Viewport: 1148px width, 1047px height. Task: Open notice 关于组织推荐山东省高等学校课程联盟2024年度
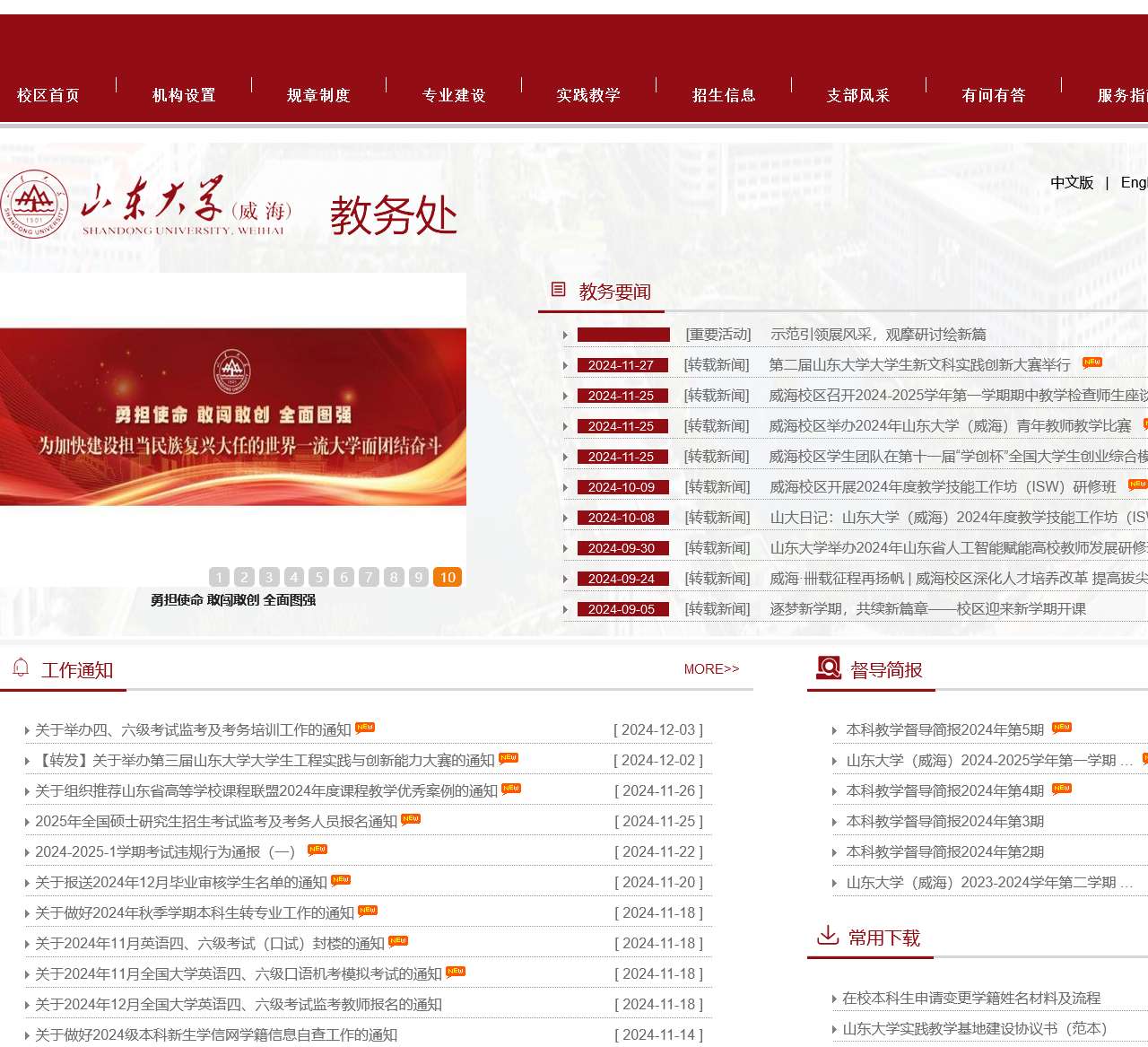(266, 790)
